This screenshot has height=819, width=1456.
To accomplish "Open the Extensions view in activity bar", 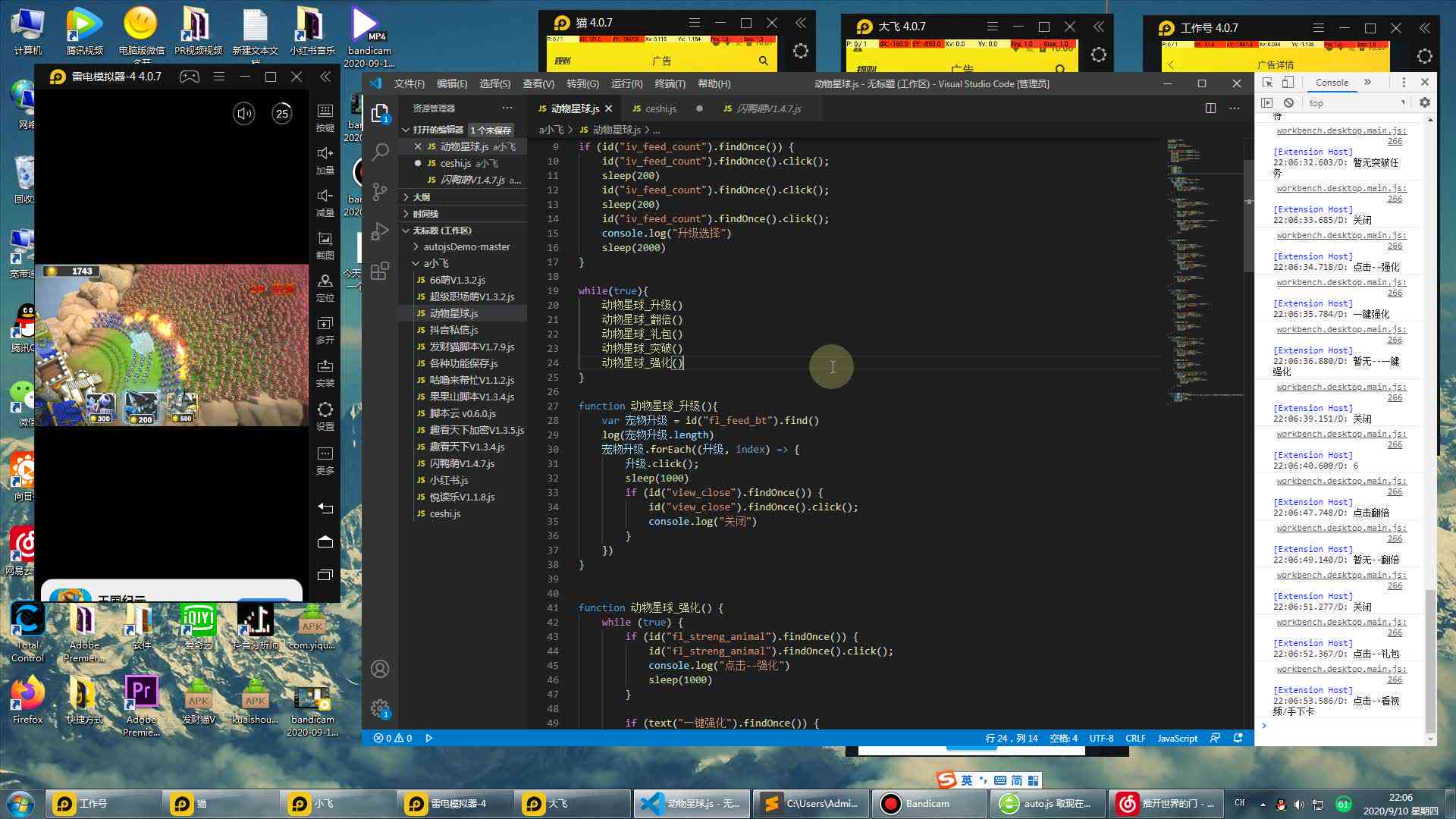I will point(380,271).
